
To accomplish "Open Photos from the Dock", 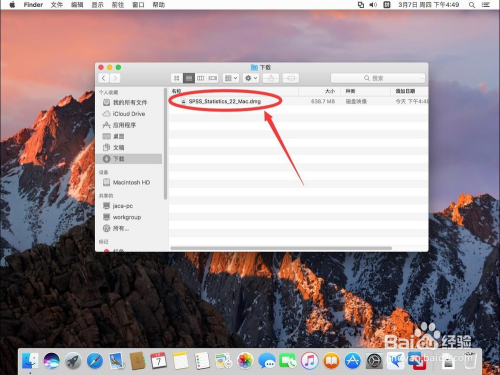I will pyautogui.click(x=245, y=361).
